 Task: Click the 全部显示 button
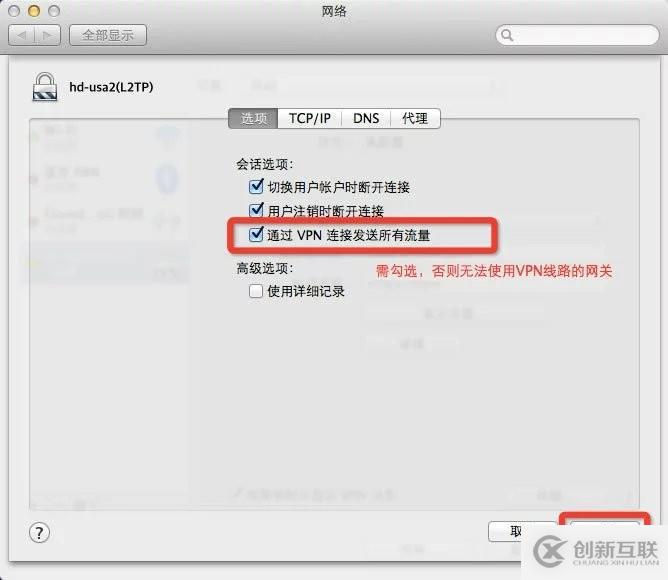pyautogui.click(x=108, y=35)
